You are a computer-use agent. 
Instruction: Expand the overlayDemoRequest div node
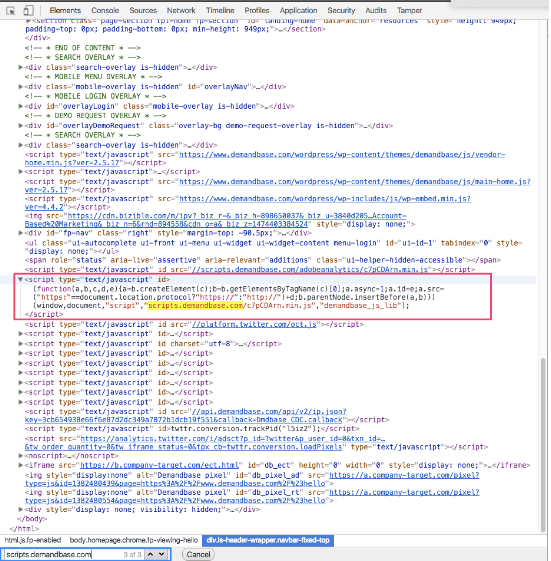[21, 126]
